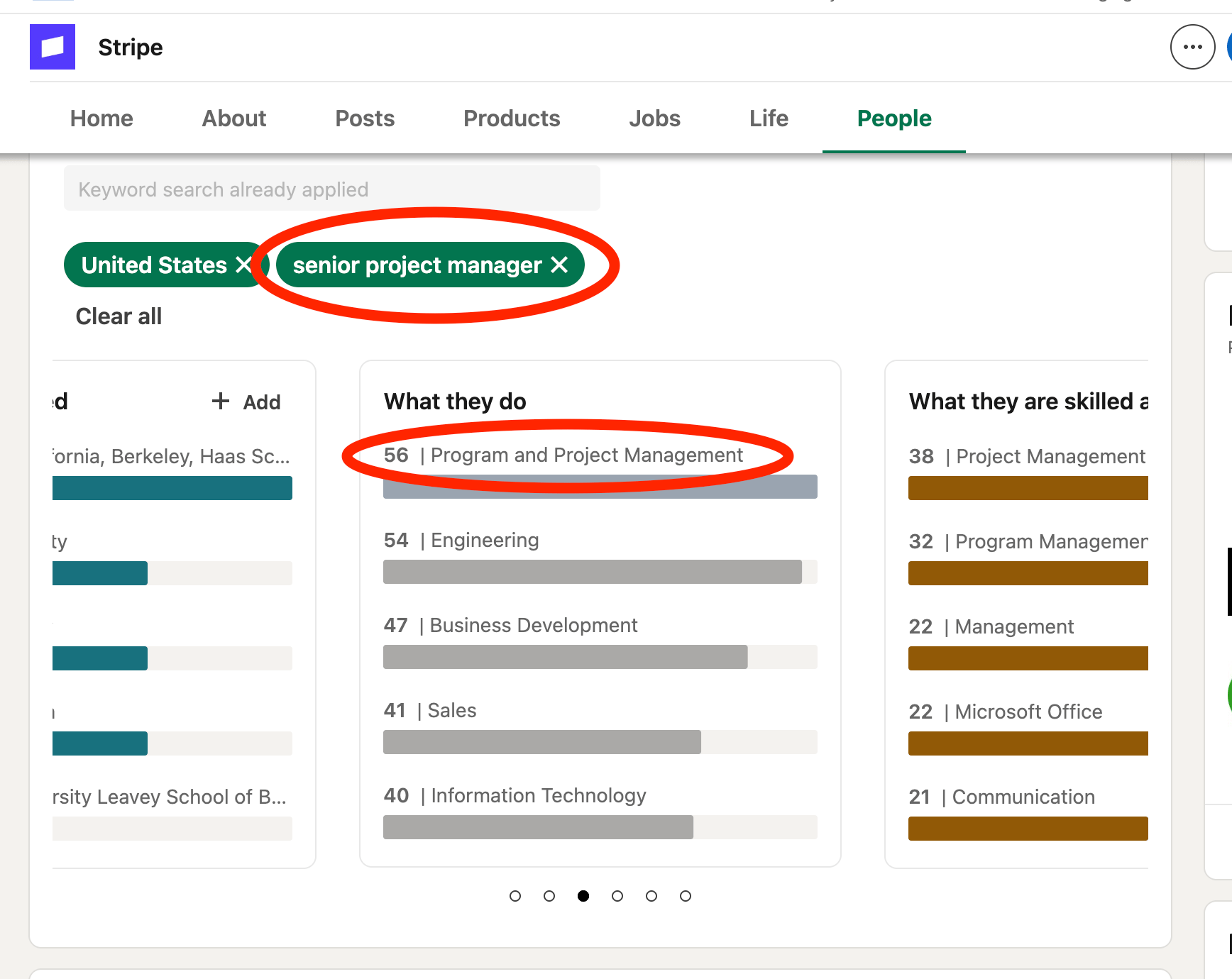Switch to the Jobs tab

coord(654,118)
